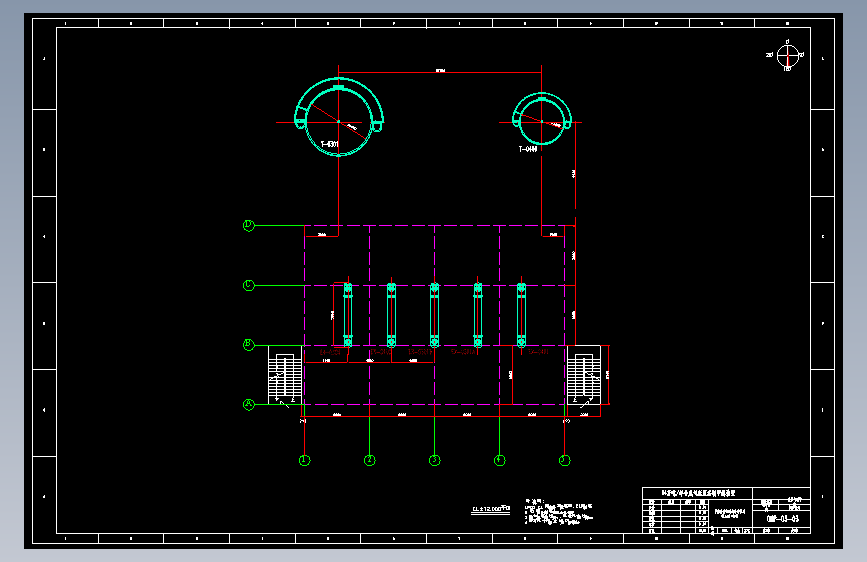This screenshot has height=562, width=867.
Task: Click the notes text block near title block
Action: click(558, 512)
